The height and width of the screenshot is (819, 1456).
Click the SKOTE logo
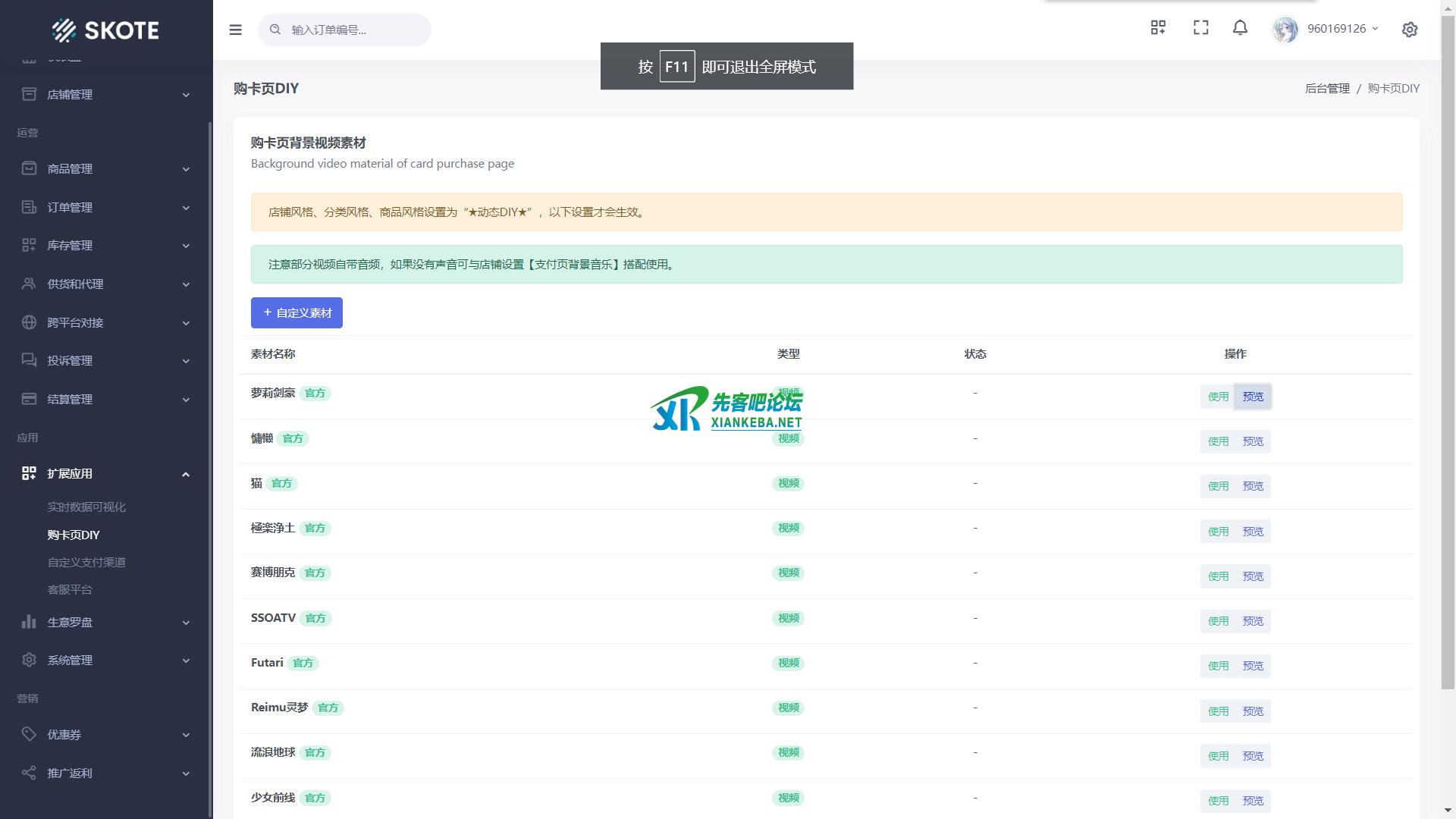pyautogui.click(x=106, y=30)
